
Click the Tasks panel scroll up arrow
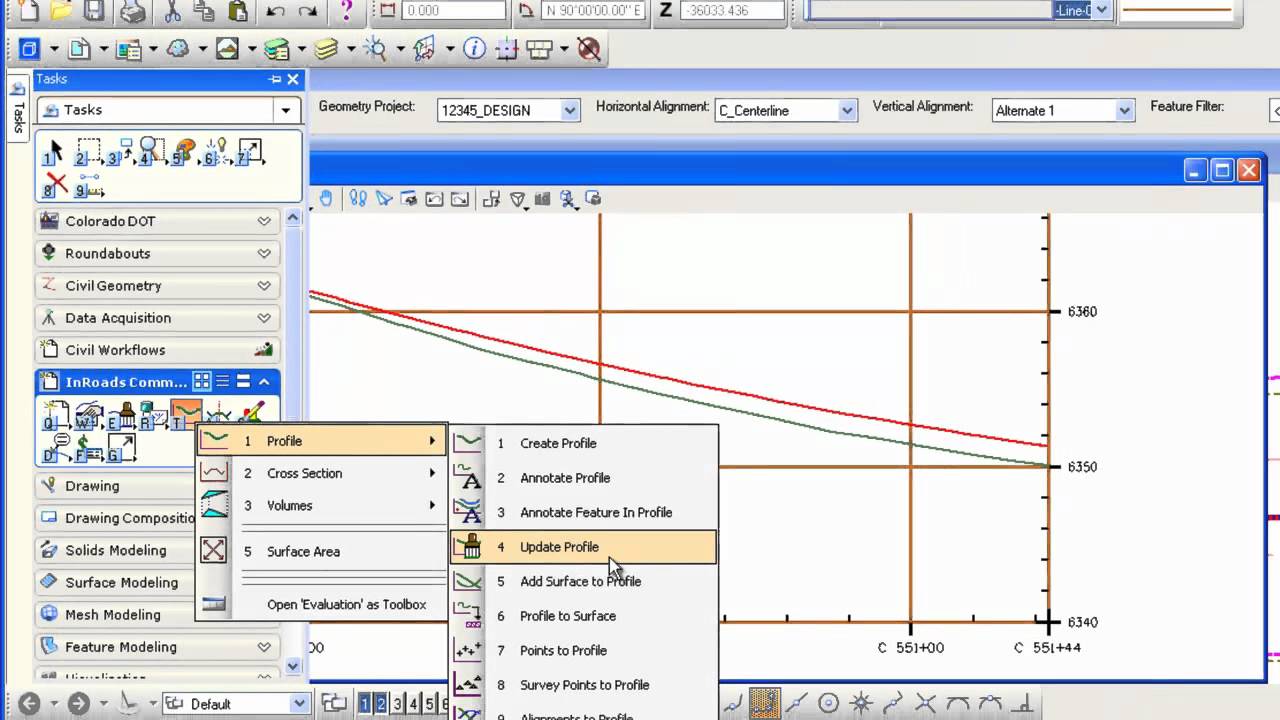293,217
